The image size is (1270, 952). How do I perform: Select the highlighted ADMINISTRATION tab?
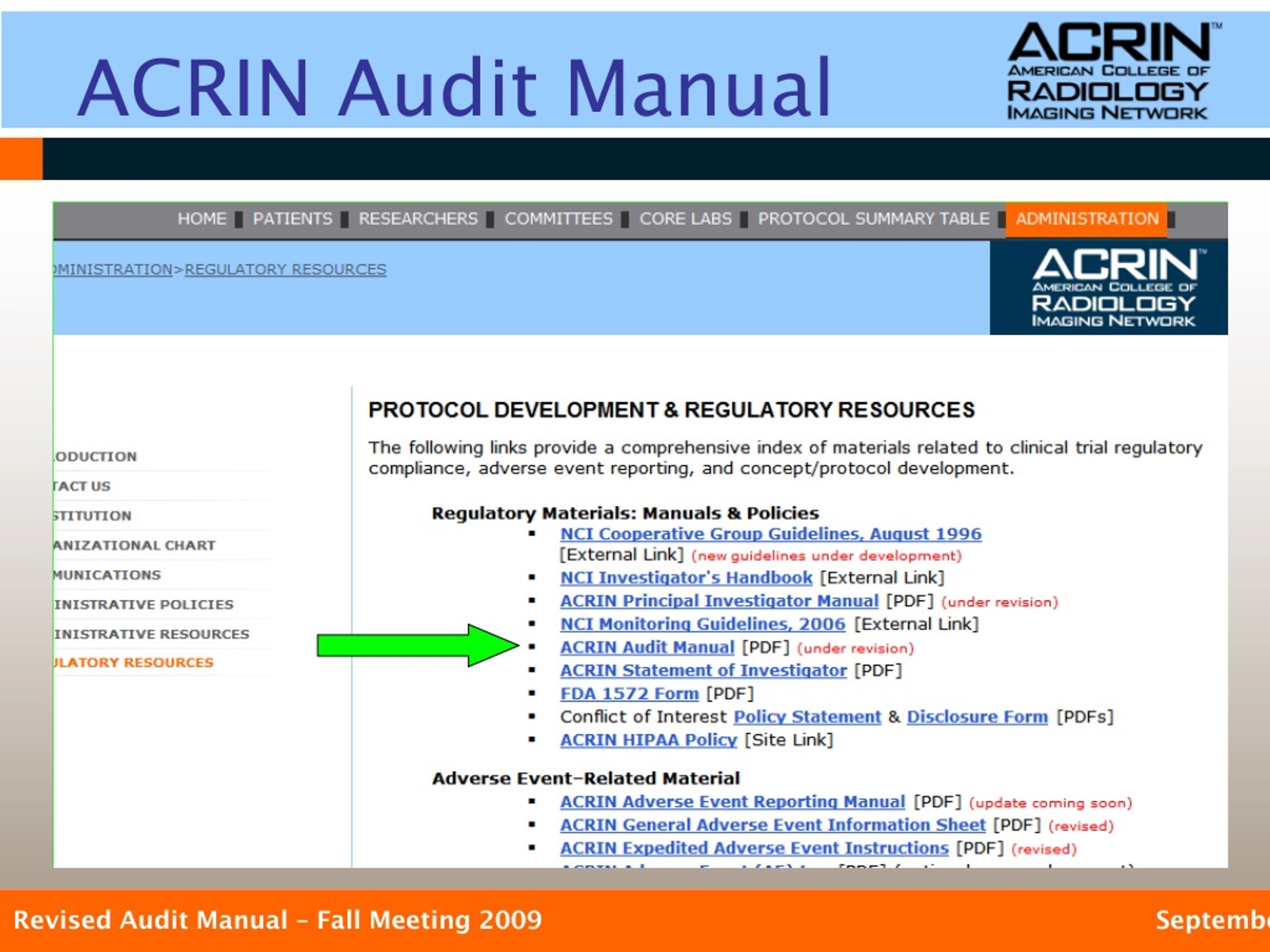click(1086, 219)
